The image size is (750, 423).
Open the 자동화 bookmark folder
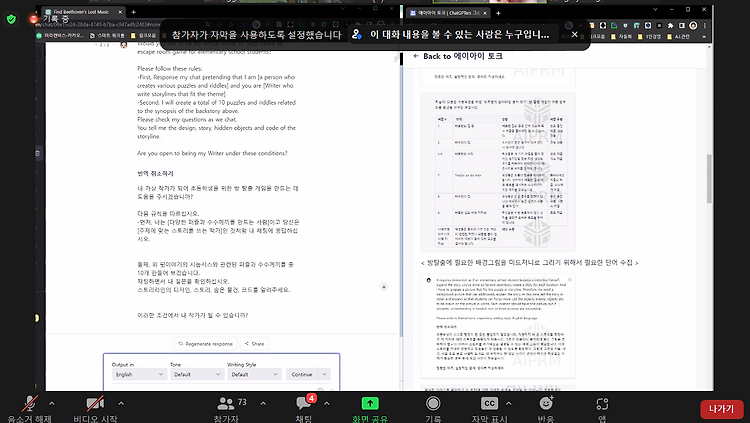(x=622, y=36)
